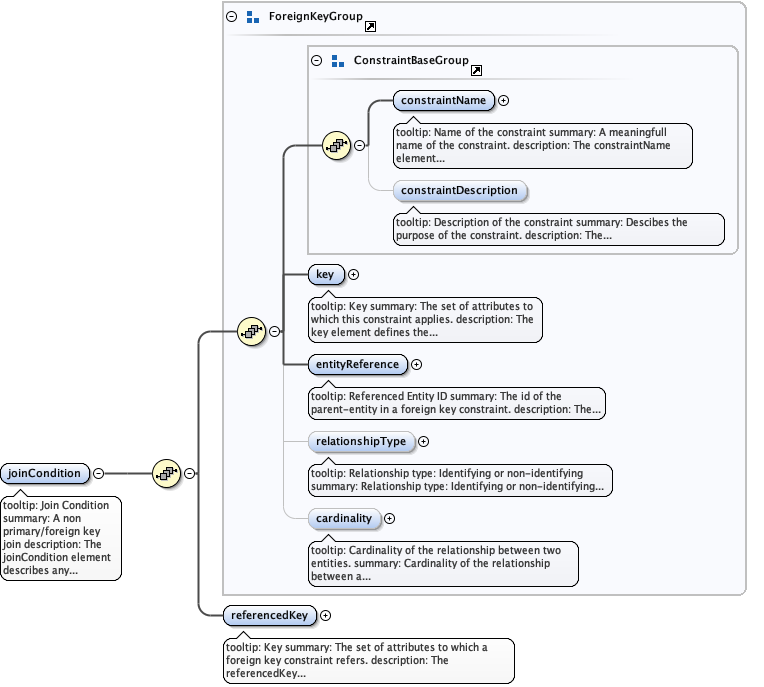The image size is (764, 687).
Task: Expand the cardinality element
Action: (389, 518)
